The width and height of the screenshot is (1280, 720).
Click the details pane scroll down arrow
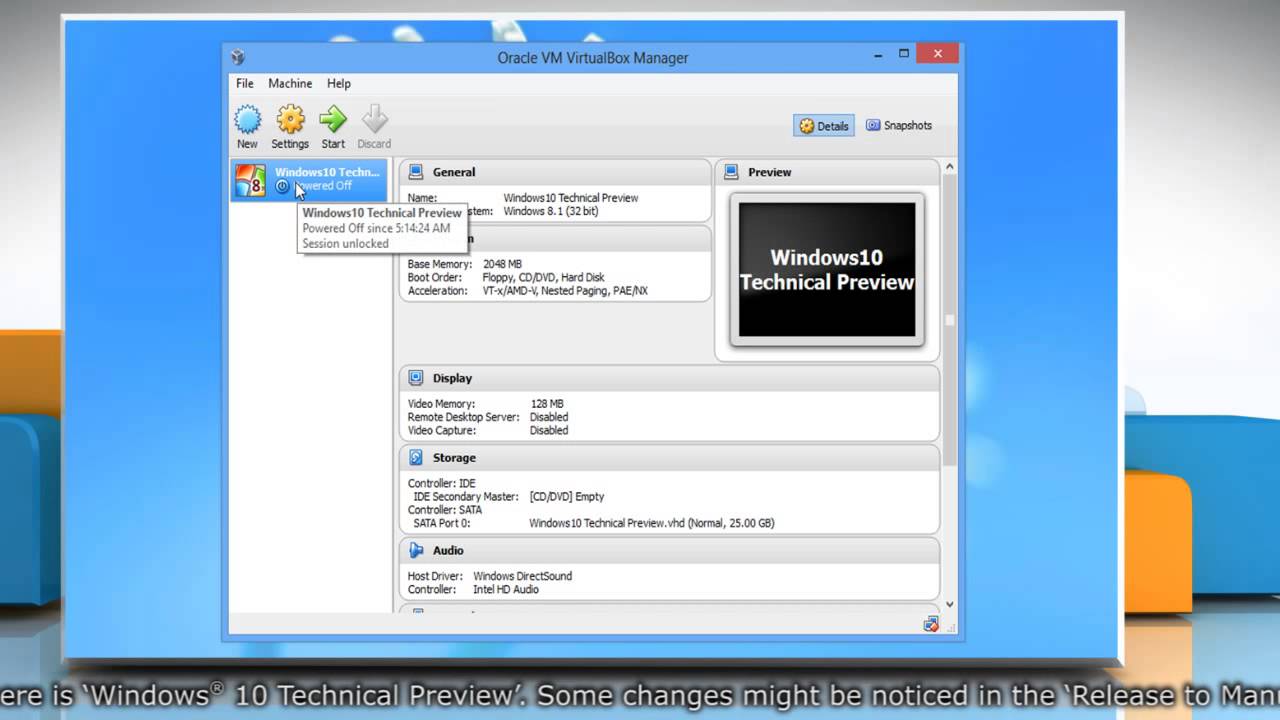coord(950,605)
